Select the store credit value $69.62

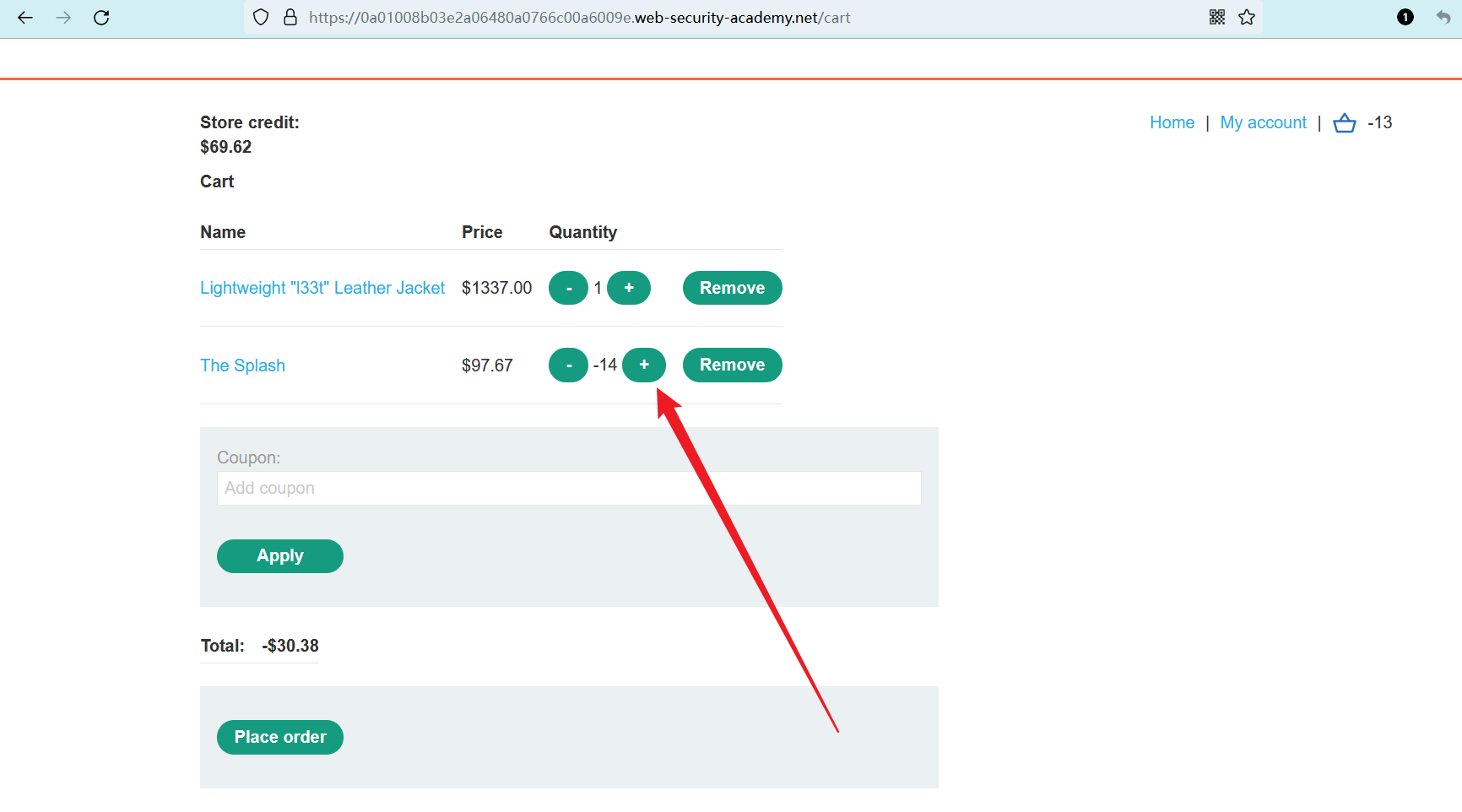tap(226, 148)
